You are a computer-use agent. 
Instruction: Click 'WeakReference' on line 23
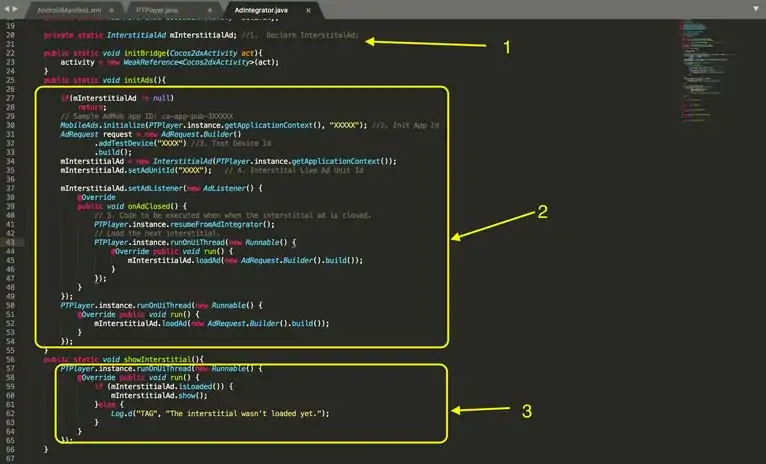pyautogui.click(x=151, y=63)
